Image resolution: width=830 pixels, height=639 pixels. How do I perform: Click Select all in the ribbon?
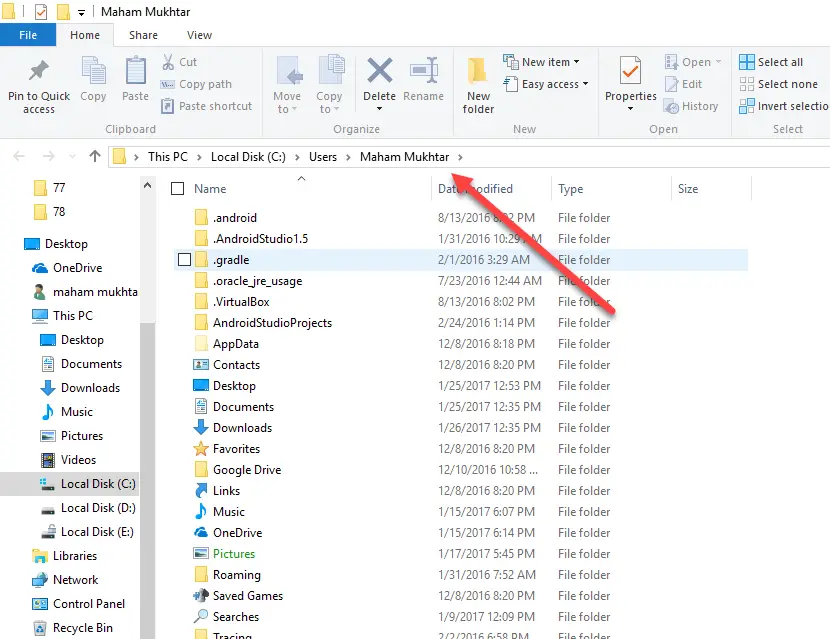point(771,62)
